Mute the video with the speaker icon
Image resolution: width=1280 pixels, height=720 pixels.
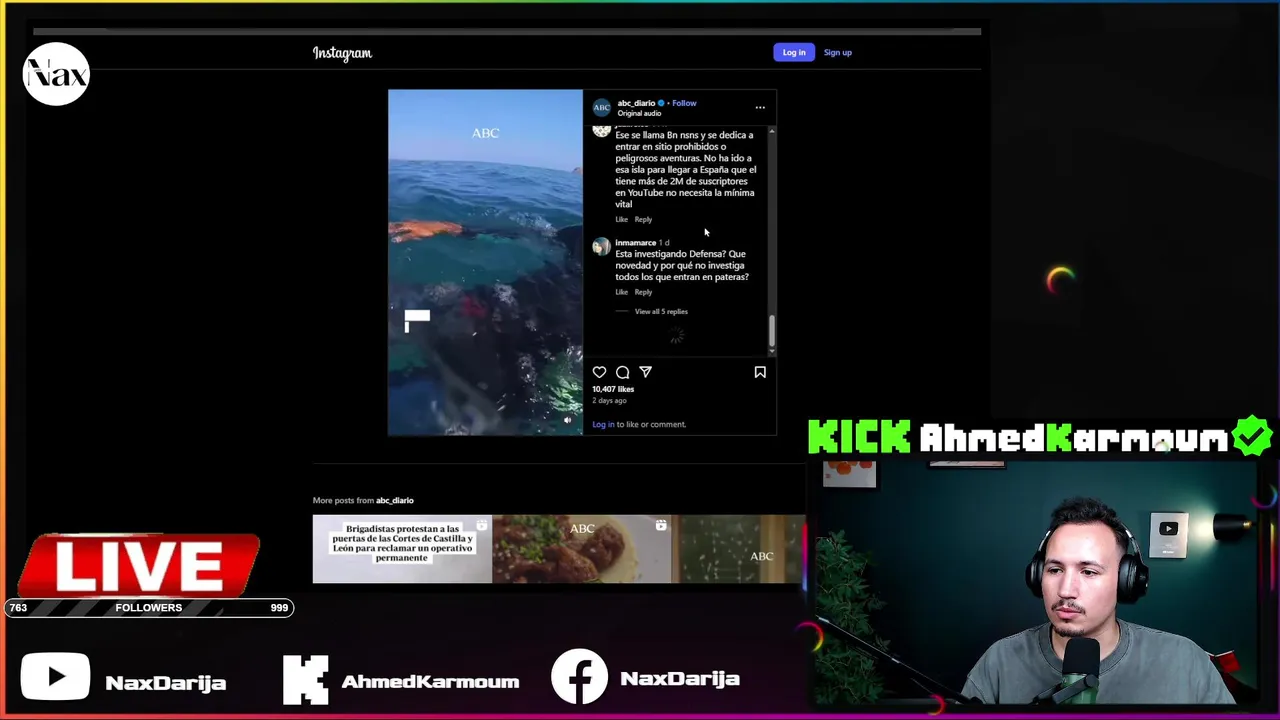pyautogui.click(x=567, y=420)
